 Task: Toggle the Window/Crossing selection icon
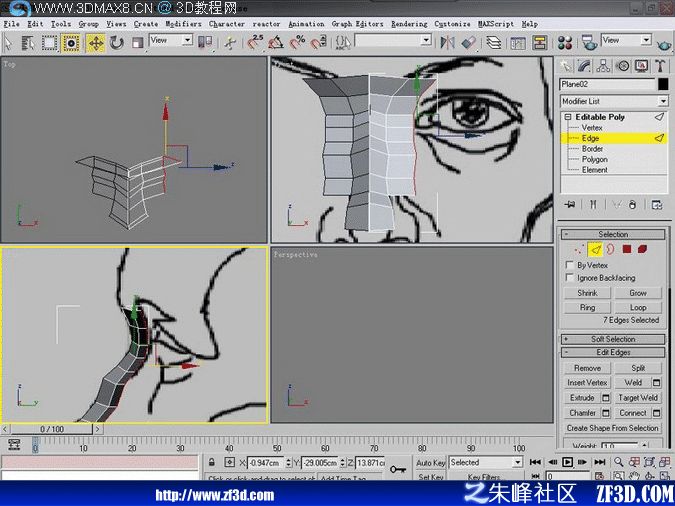pos(71,43)
